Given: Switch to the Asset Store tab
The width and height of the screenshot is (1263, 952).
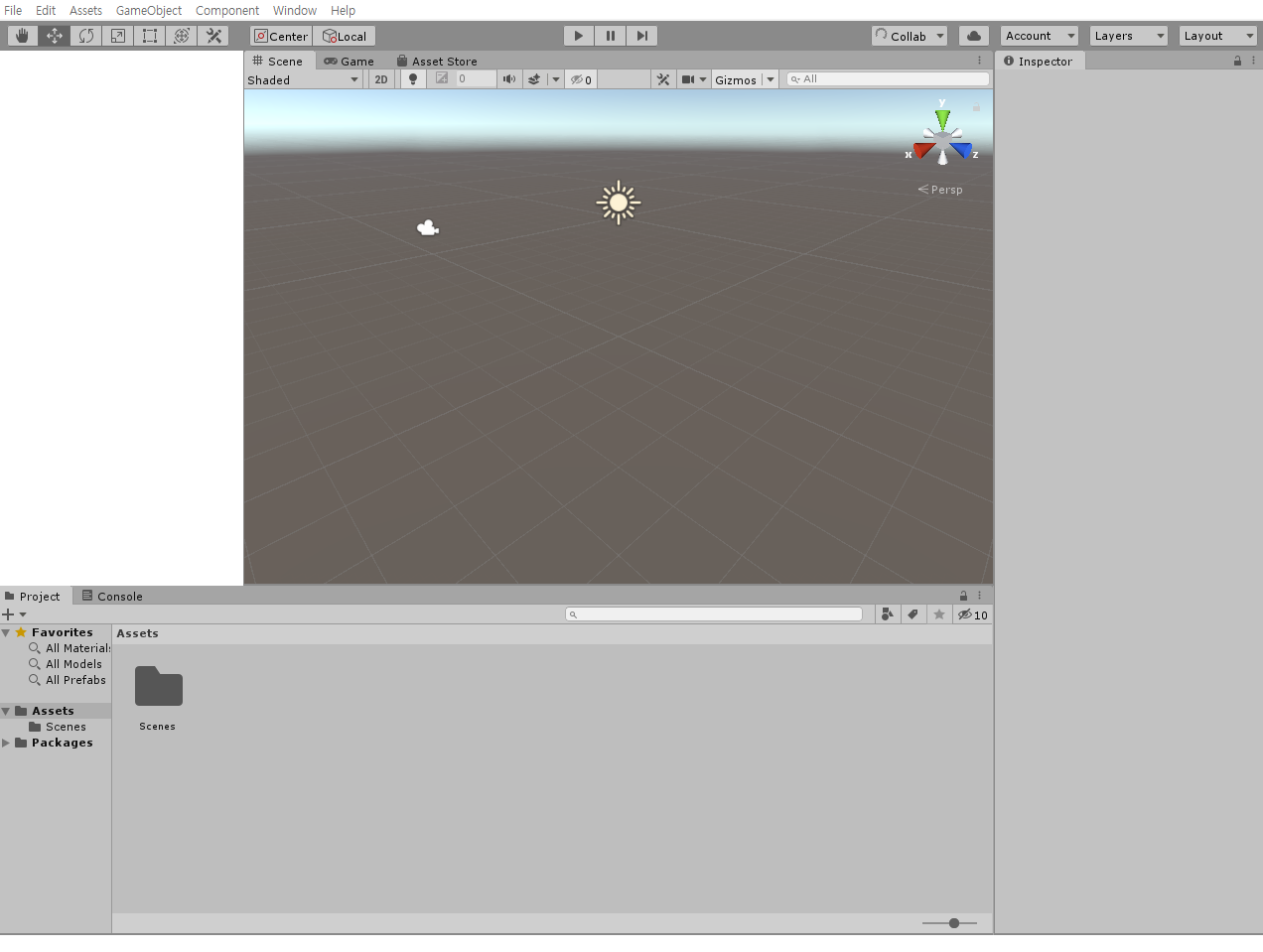Looking at the screenshot, I should (x=438, y=61).
